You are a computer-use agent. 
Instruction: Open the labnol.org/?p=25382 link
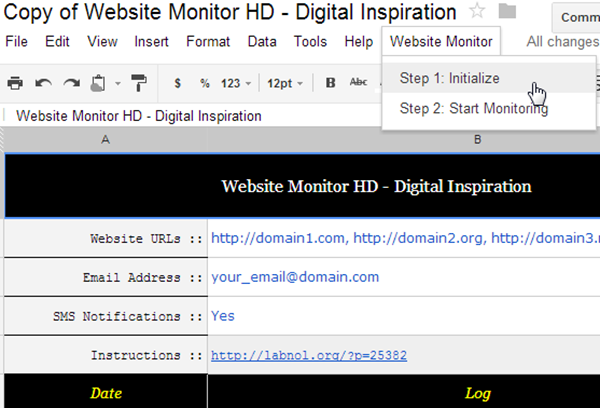point(309,356)
